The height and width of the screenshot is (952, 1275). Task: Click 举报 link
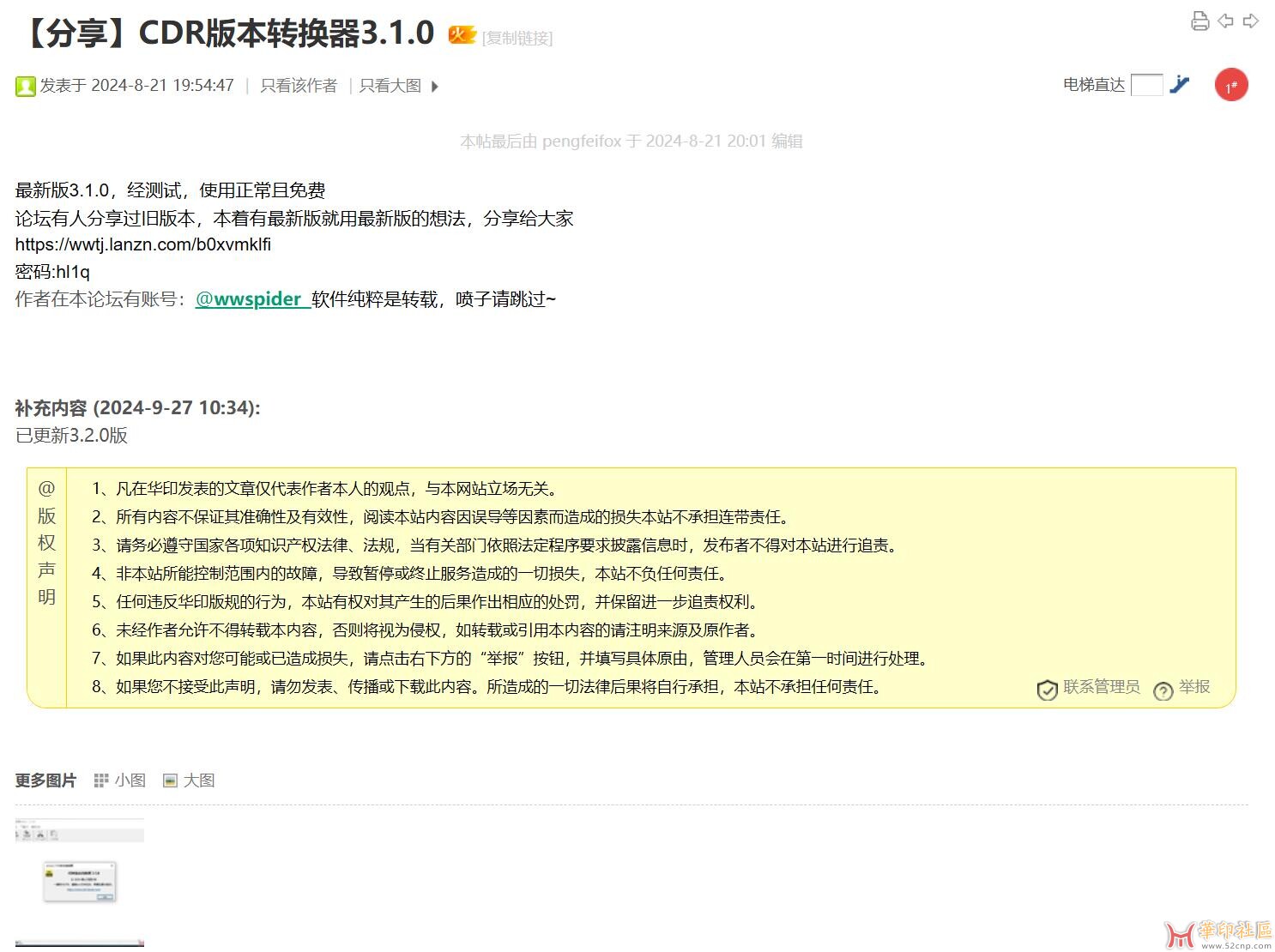[x=1194, y=687]
